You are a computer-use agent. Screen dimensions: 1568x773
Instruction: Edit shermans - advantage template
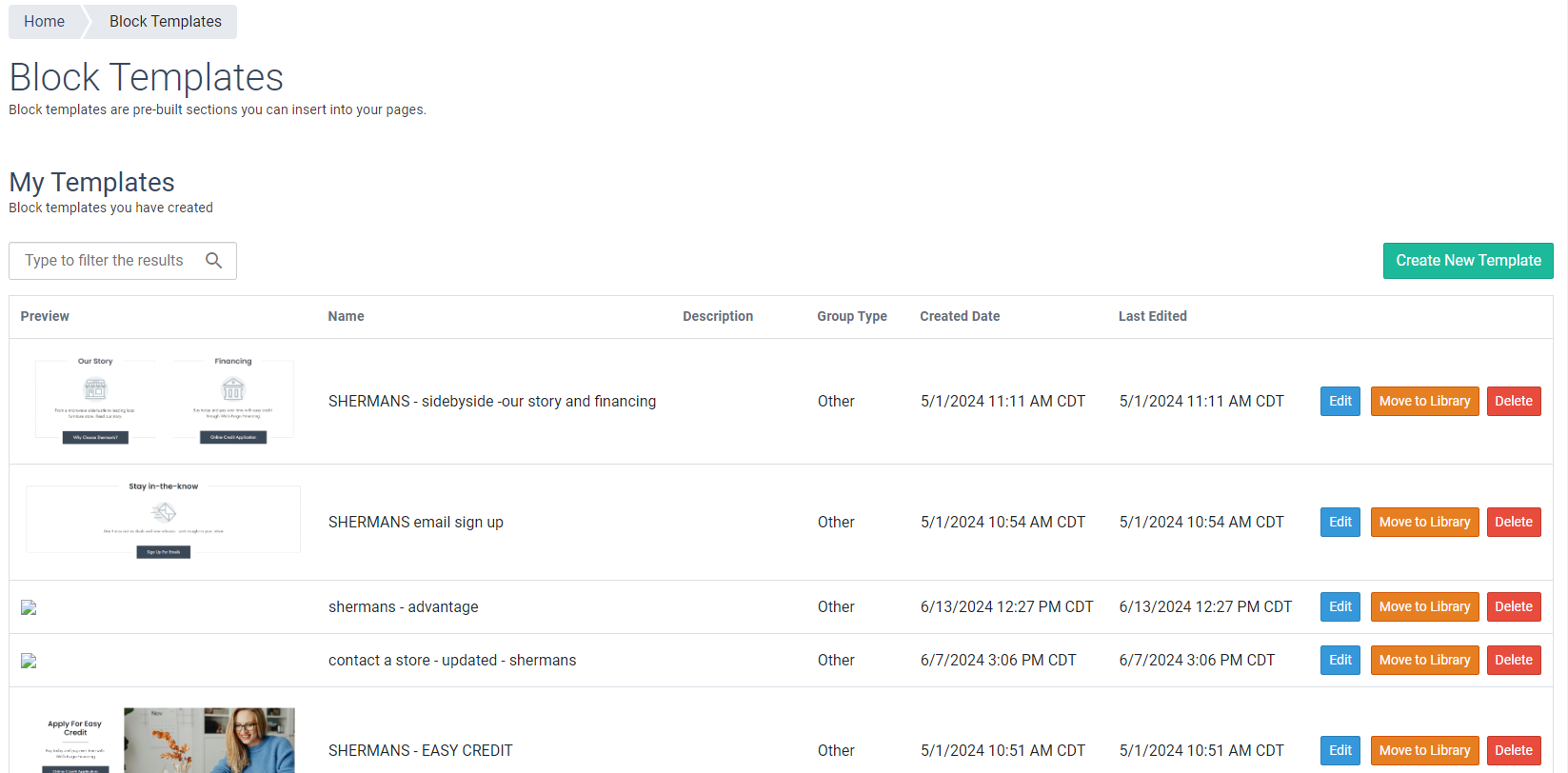coord(1340,606)
